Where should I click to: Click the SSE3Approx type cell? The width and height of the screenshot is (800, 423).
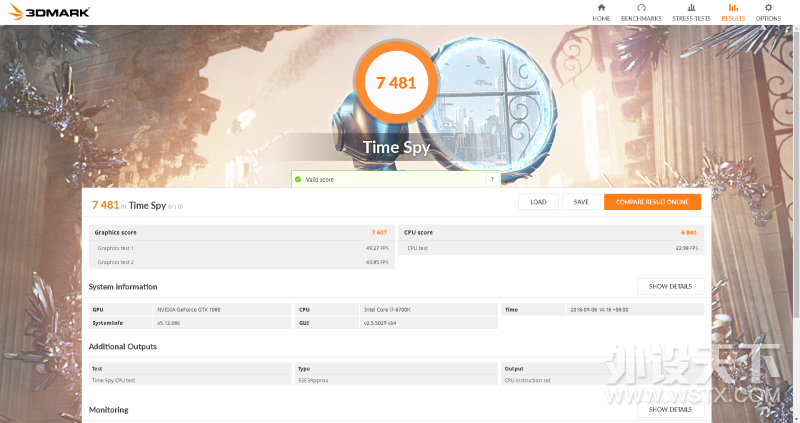(x=396, y=380)
